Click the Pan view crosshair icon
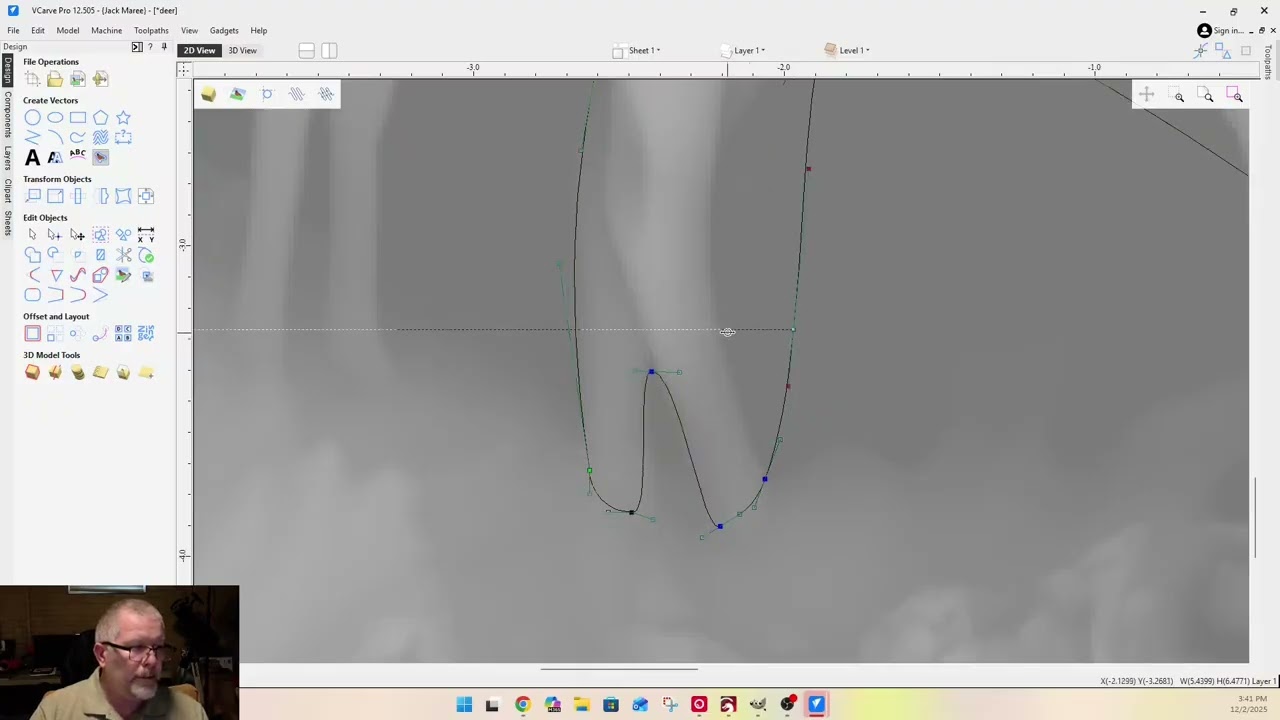This screenshot has height=720, width=1280. point(1147,95)
